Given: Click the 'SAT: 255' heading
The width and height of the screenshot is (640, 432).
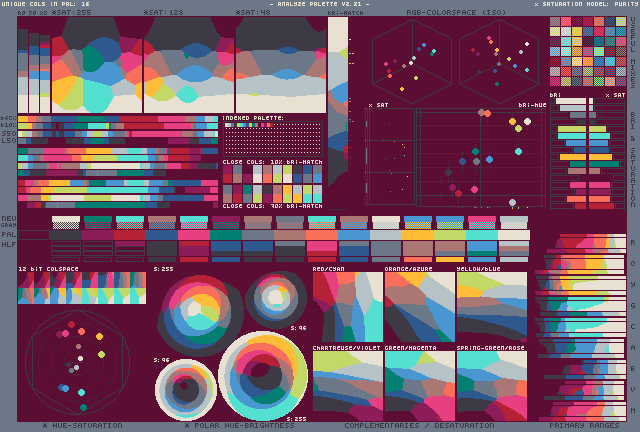Looking at the screenshot, I should click(72, 13).
